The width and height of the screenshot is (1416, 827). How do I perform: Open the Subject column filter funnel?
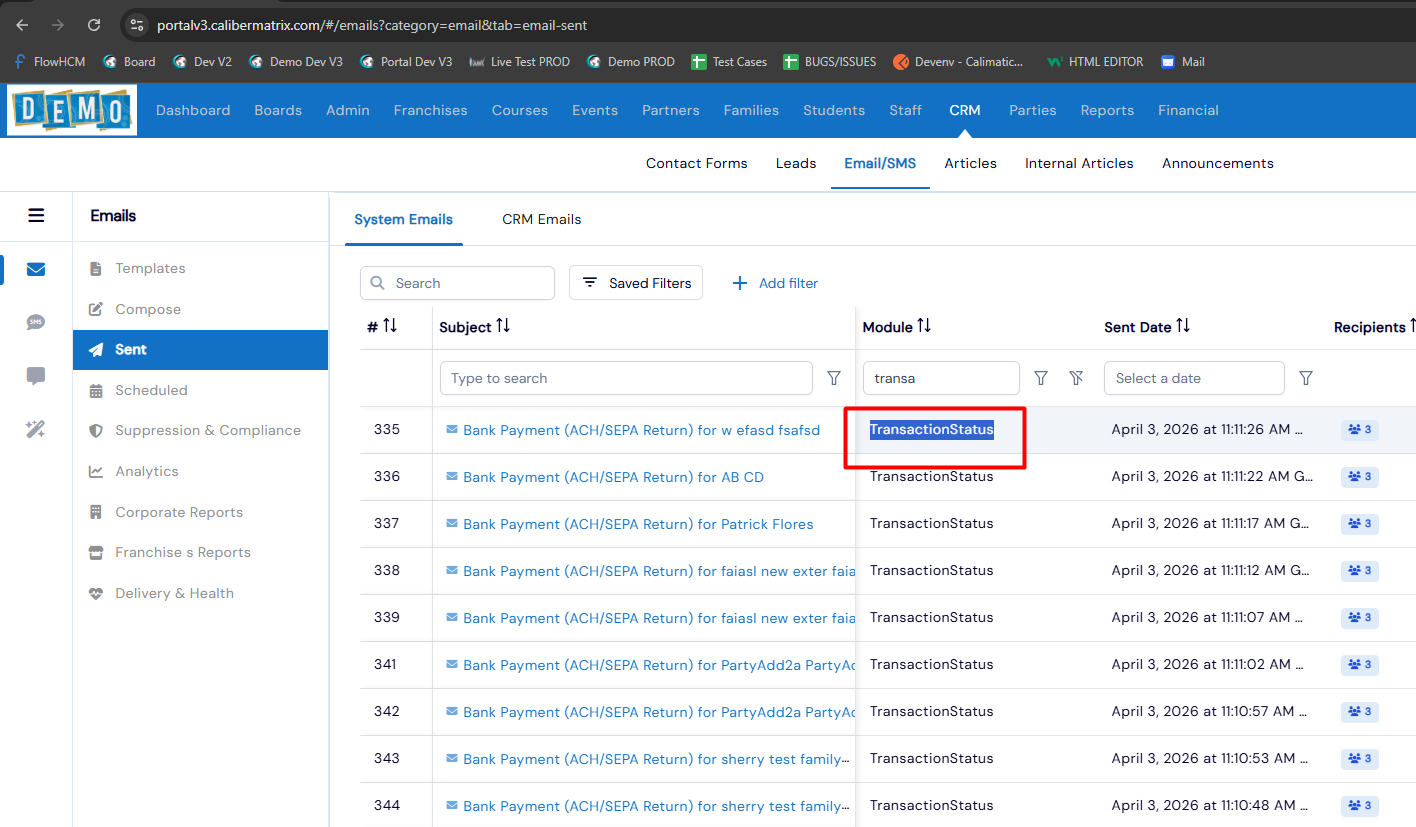834,378
